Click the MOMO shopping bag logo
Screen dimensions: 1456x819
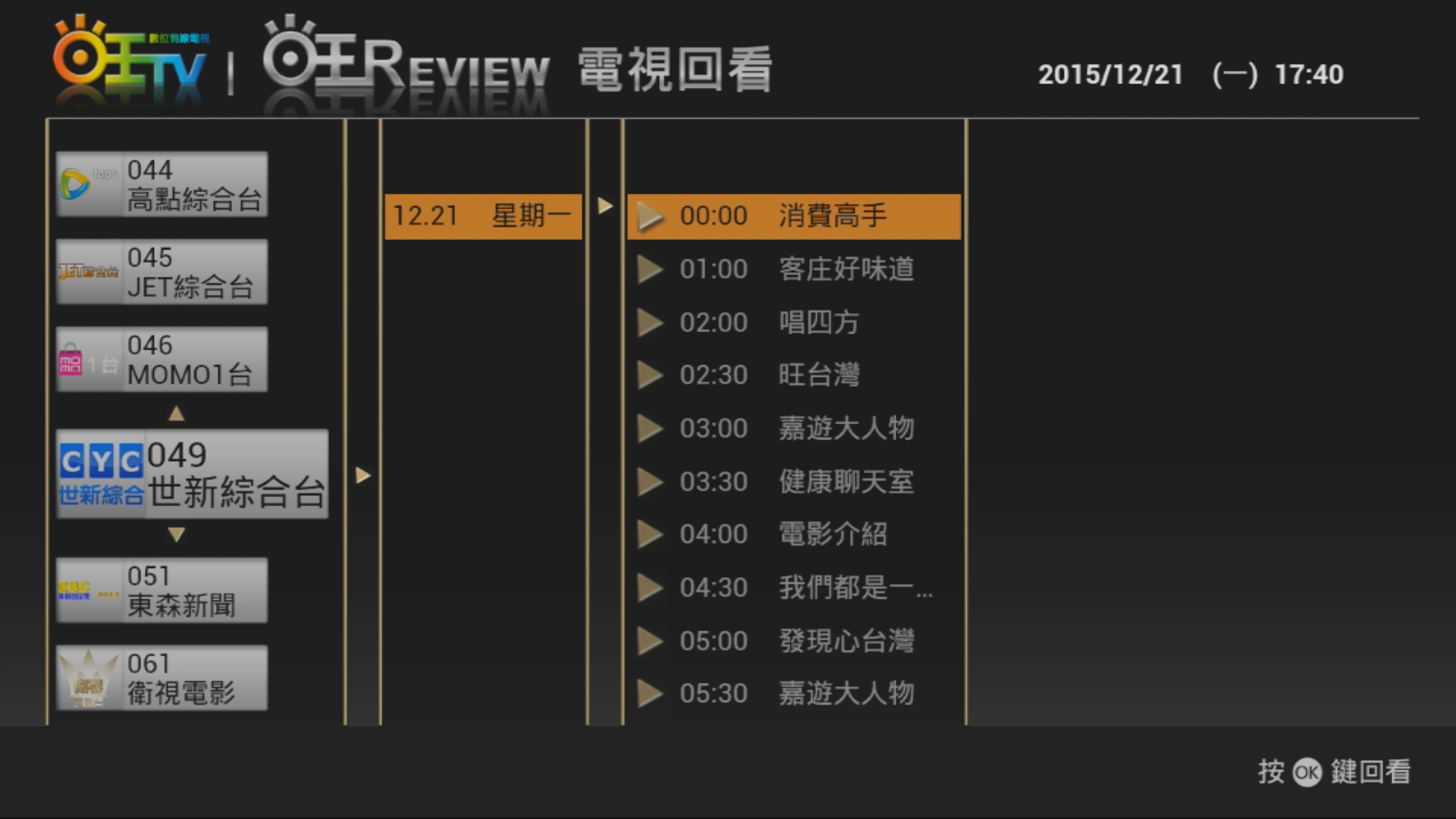[x=71, y=359]
